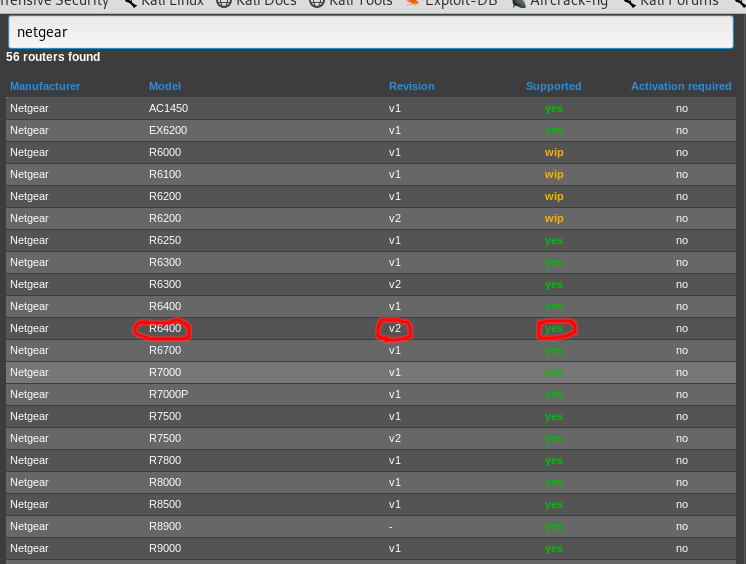746x564 pixels.
Task: Select the EX6200 model cell
Action: coord(168,130)
